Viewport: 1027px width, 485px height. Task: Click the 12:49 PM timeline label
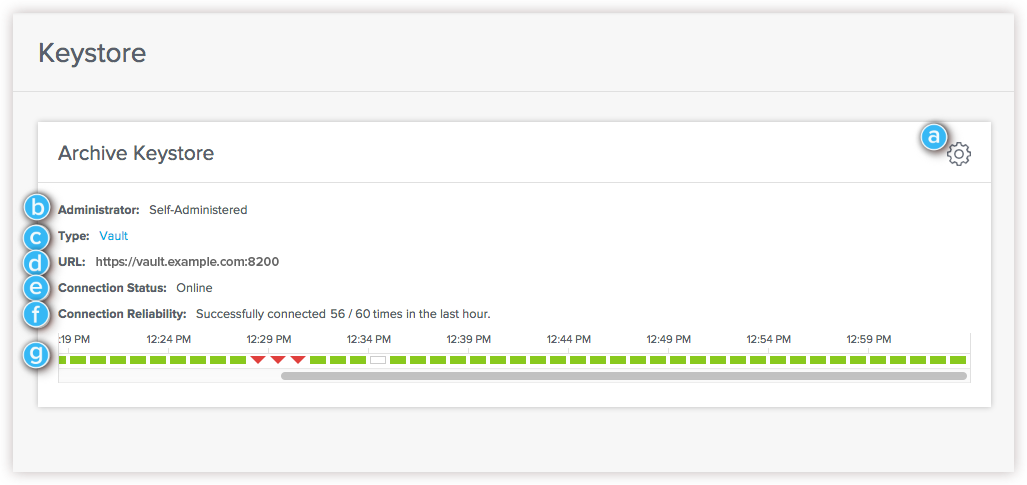(x=669, y=340)
